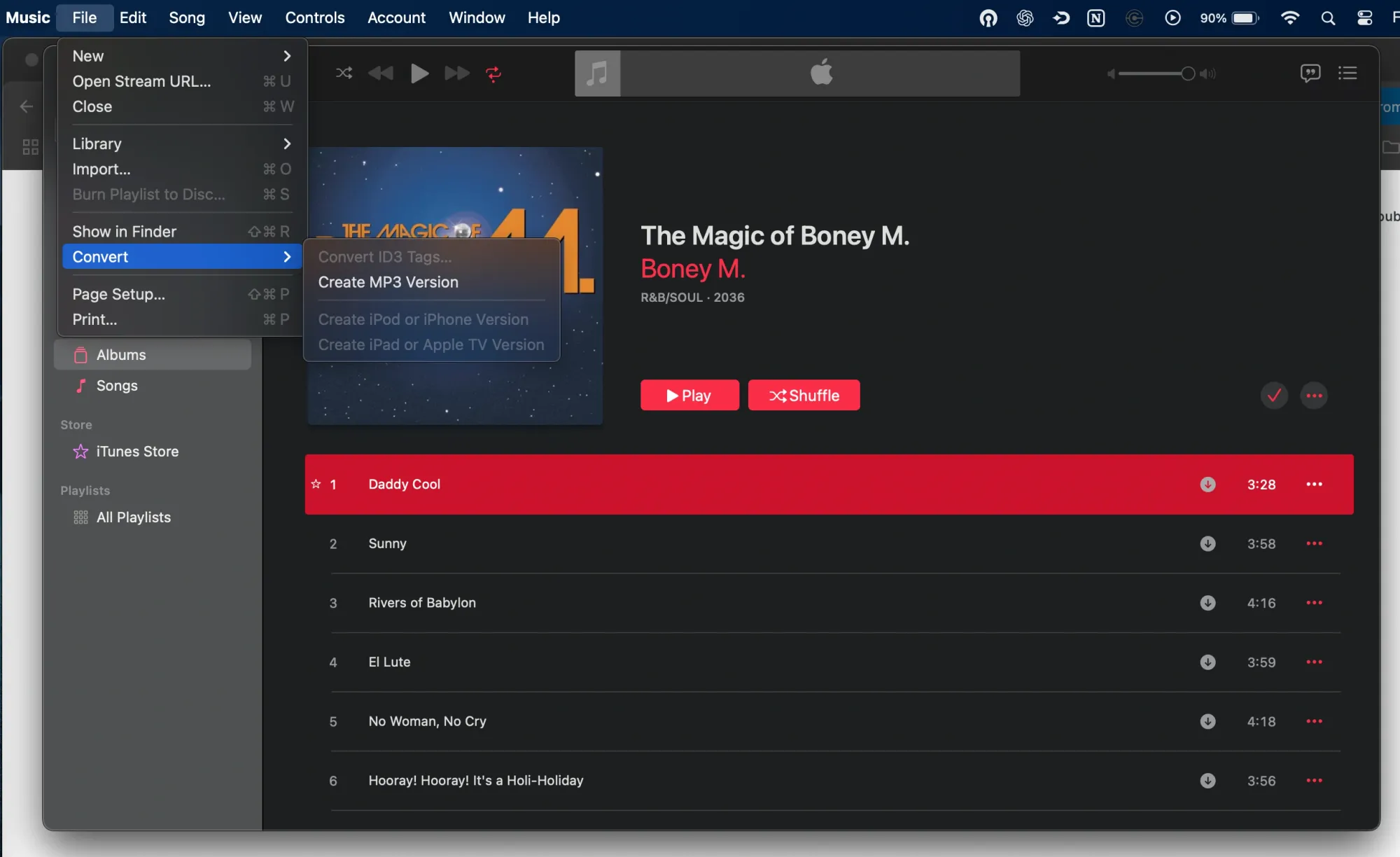
Task: Select the Albums item in the sidebar
Action: [x=123, y=354]
